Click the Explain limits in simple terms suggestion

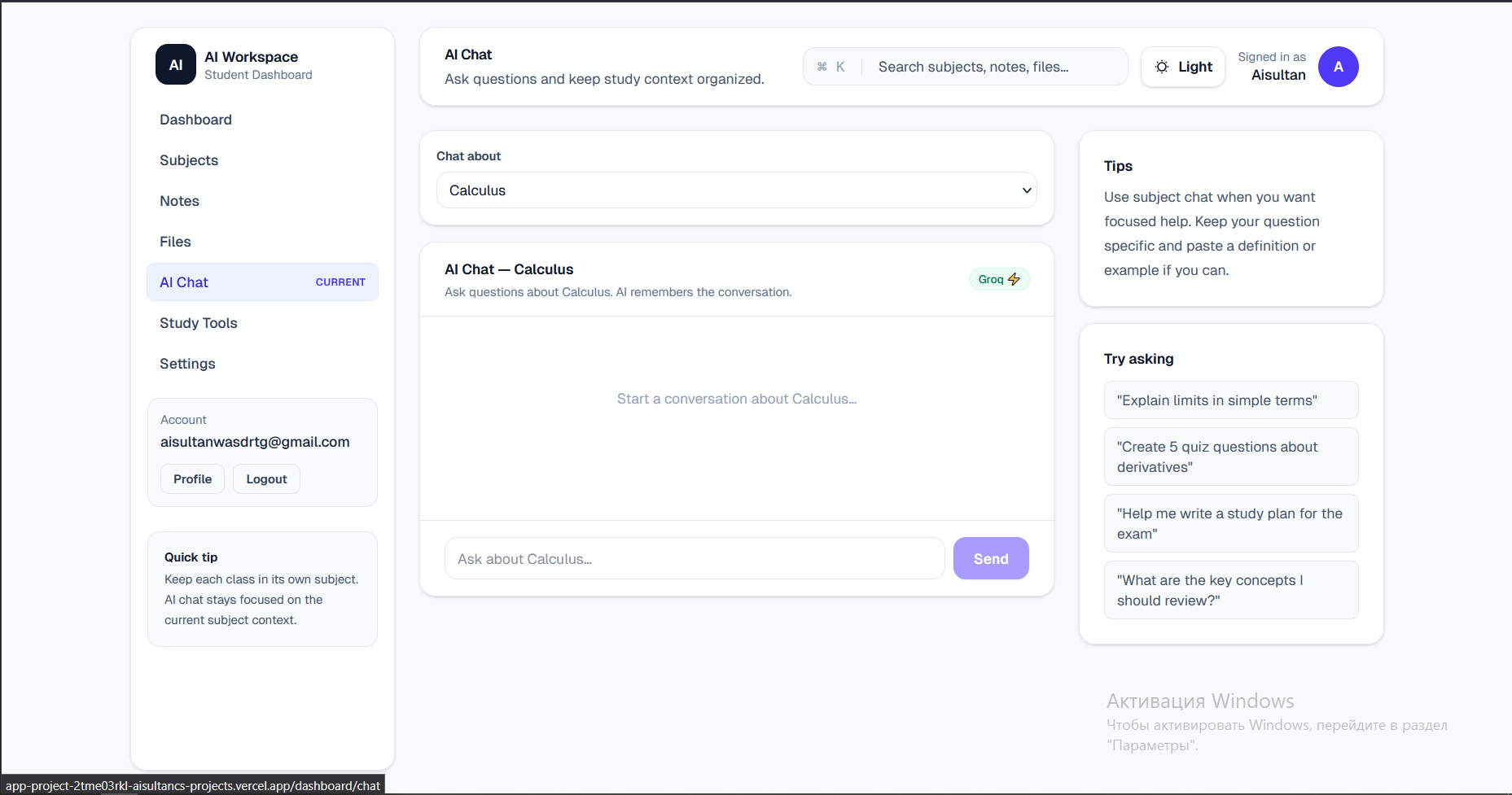coord(1230,400)
